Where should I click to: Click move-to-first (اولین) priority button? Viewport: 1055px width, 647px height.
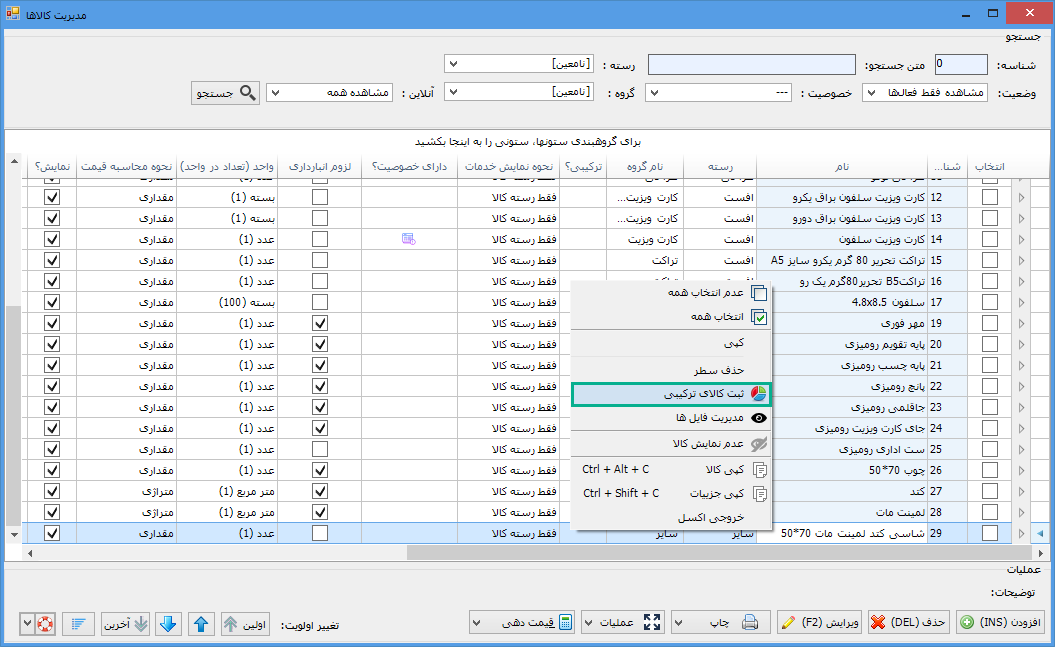[246, 624]
